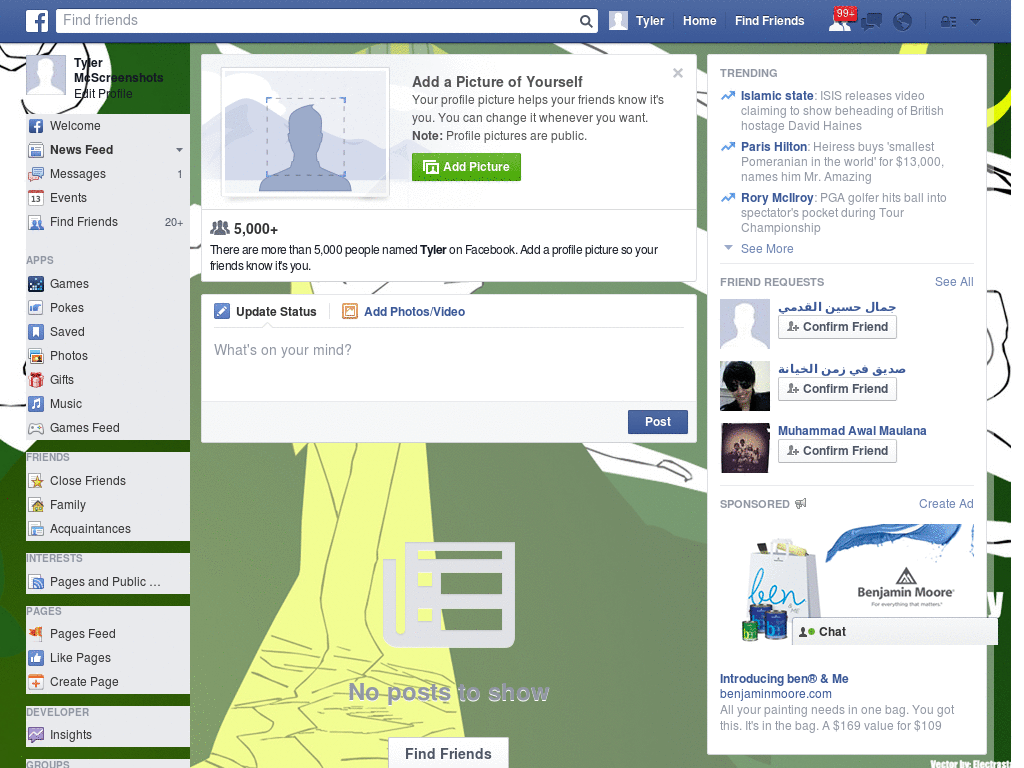This screenshot has height=768, width=1024.
Task: Open the messages chat bubbles icon
Action: [x=871, y=22]
